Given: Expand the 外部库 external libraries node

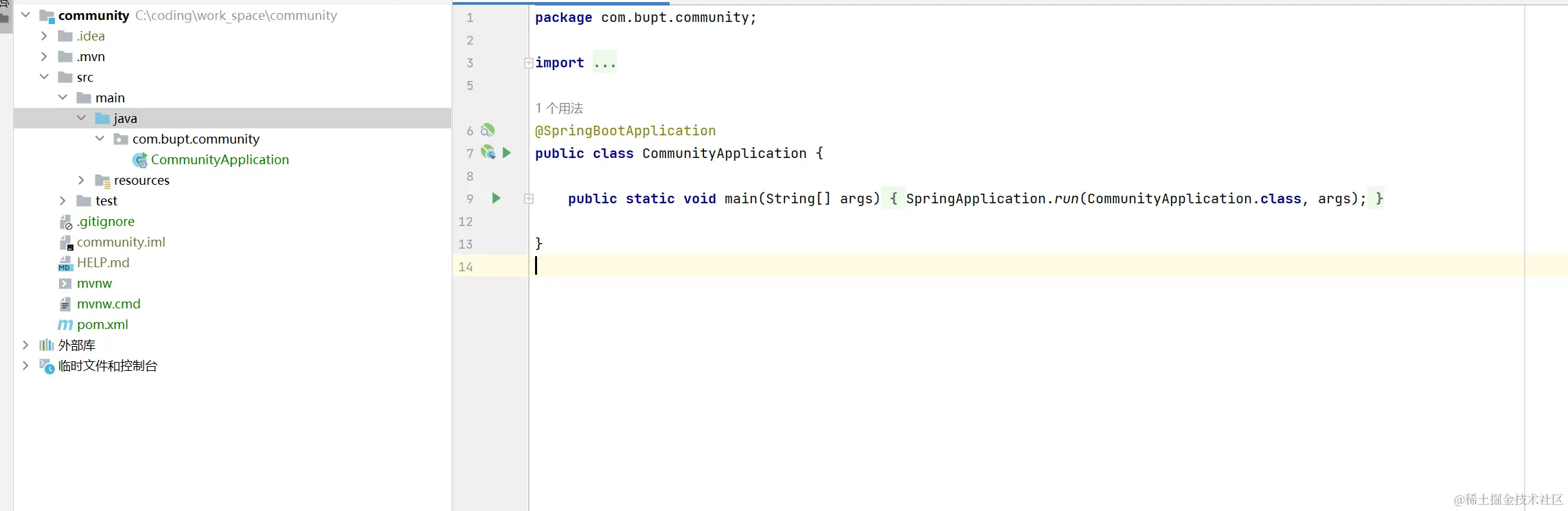Looking at the screenshot, I should [25, 344].
